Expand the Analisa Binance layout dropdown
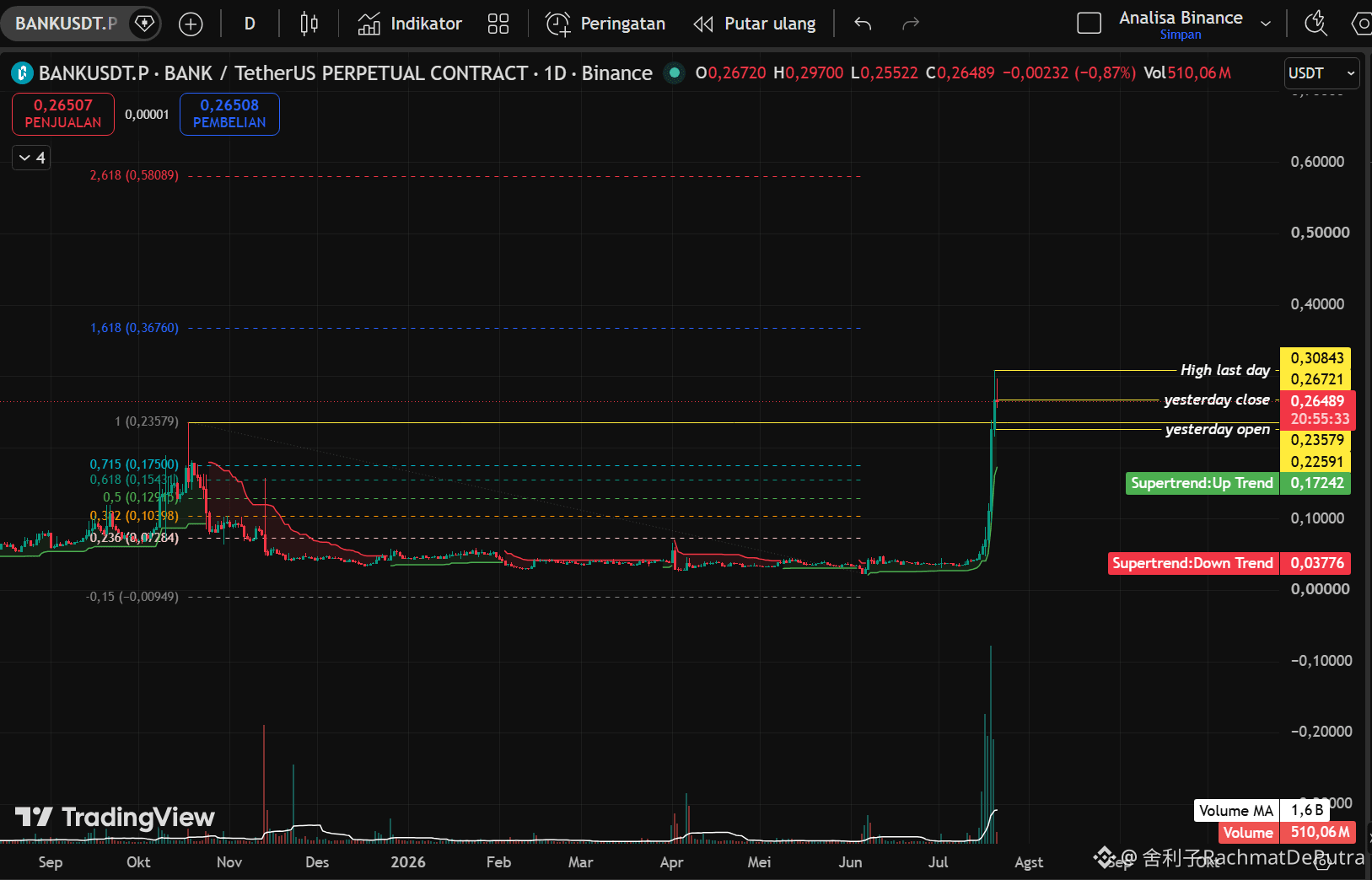 tap(1266, 24)
